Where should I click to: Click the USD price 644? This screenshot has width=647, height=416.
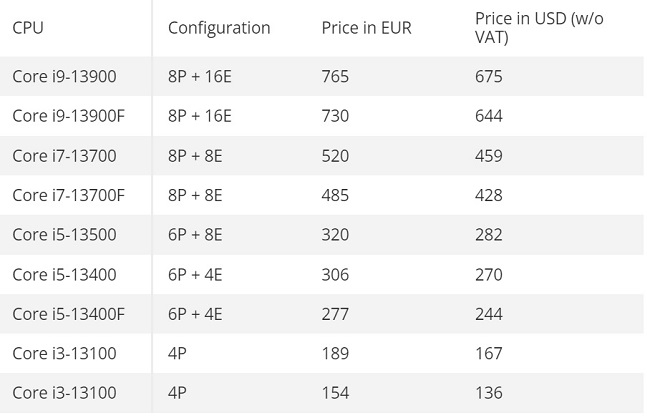point(489,116)
